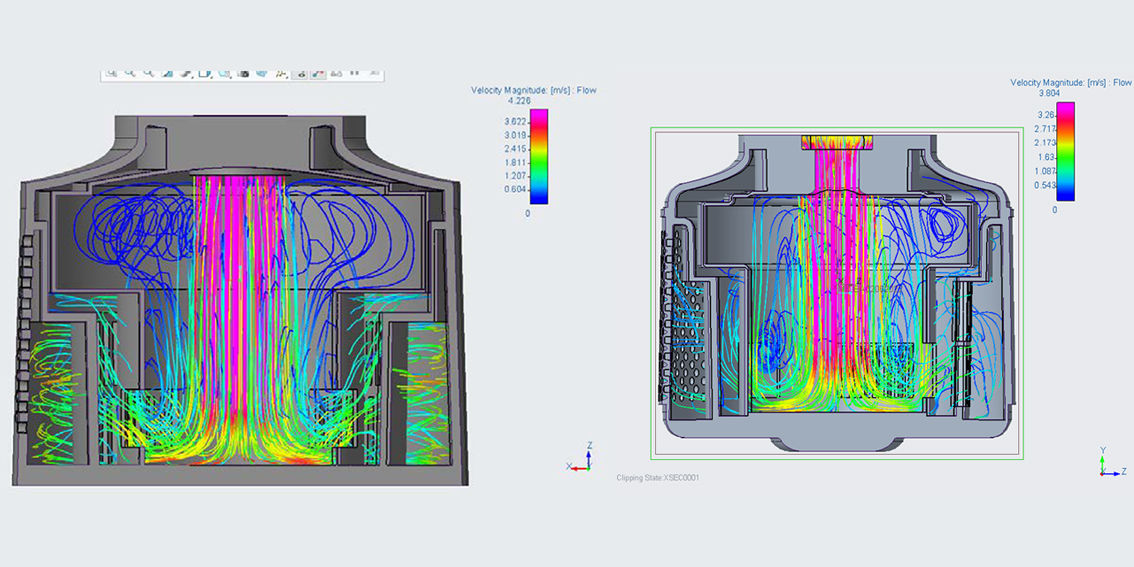Click the zoom in magnifier toolbar icon
This screenshot has height=567, width=1134.
[130, 74]
